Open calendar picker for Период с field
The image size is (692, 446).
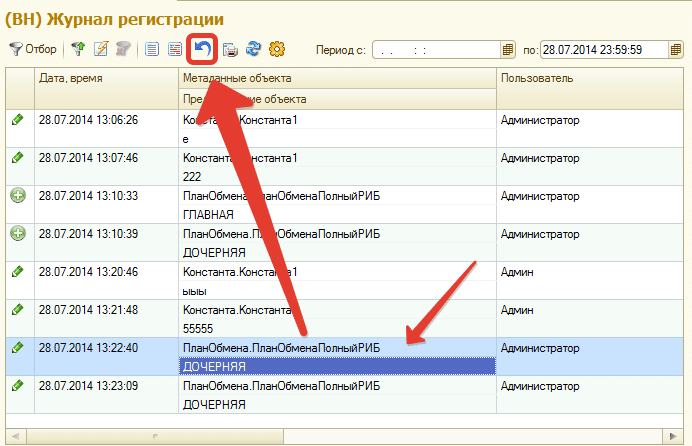click(x=507, y=49)
